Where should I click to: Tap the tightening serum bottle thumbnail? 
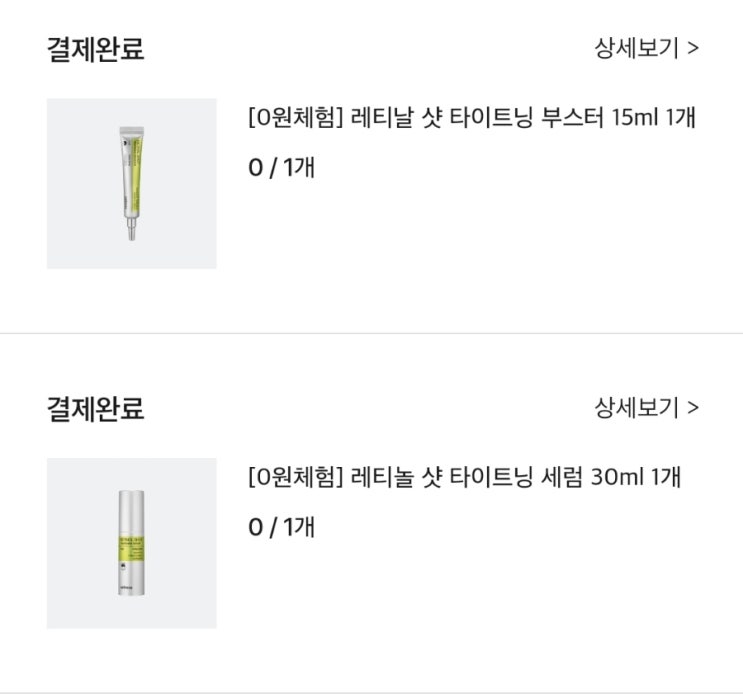pyautogui.click(x=131, y=543)
